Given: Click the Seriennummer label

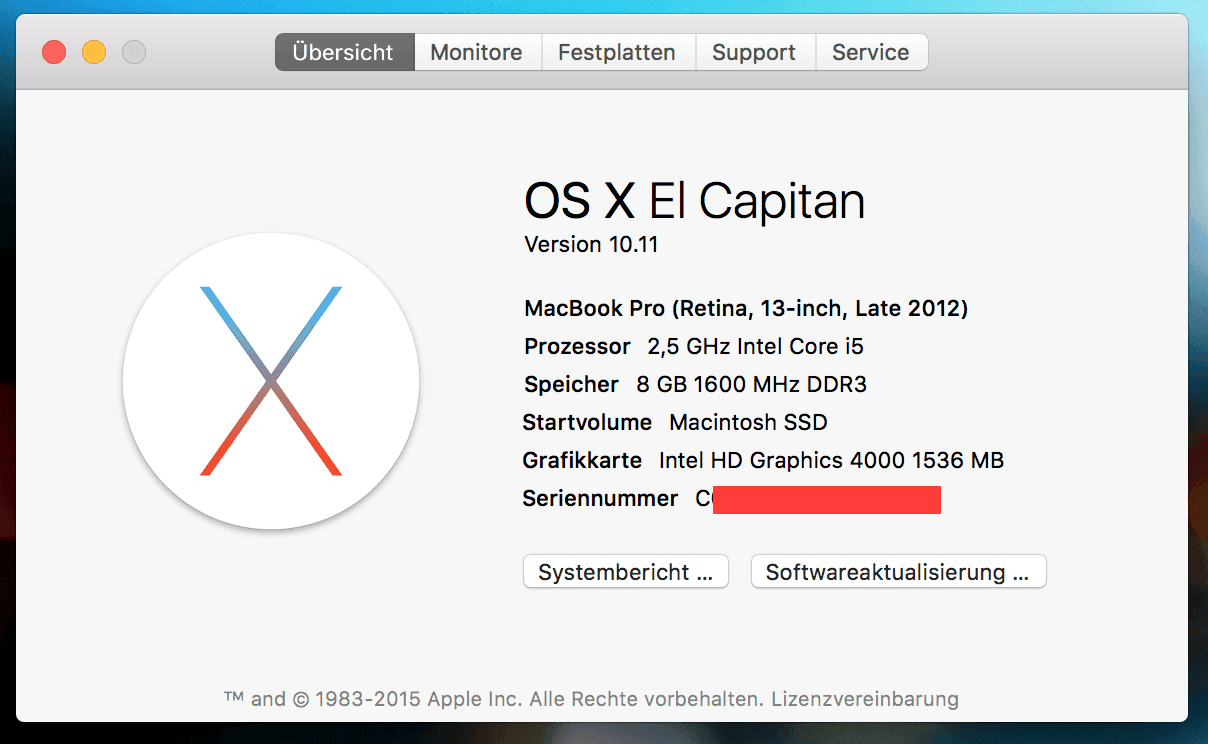Looking at the screenshot, I should click(x=600, y=499).
